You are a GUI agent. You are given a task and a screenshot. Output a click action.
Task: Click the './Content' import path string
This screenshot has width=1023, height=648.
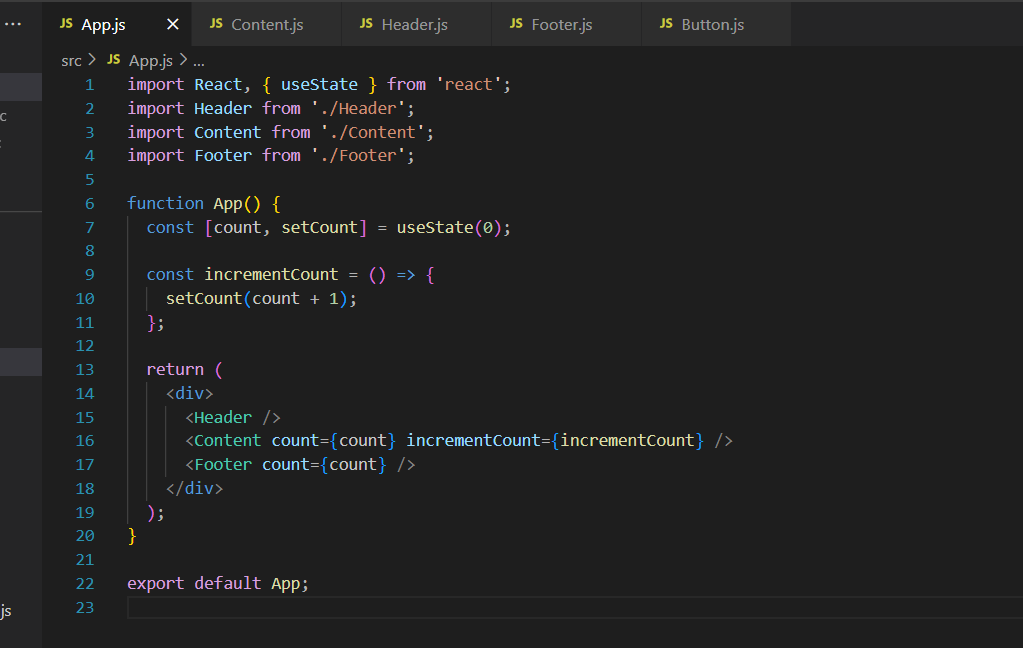pos(373,132)
